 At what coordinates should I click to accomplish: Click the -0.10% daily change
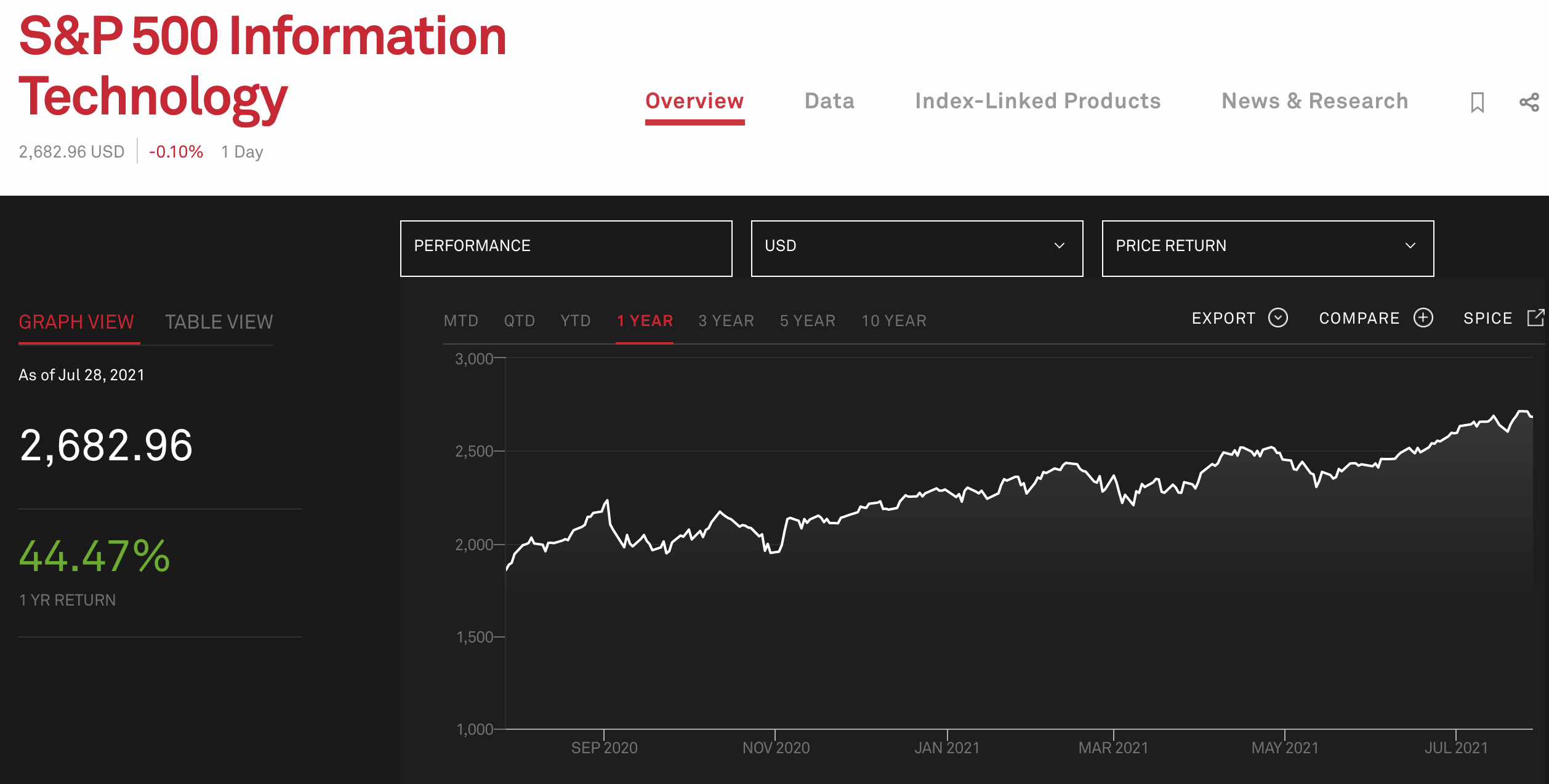[176, 151]
